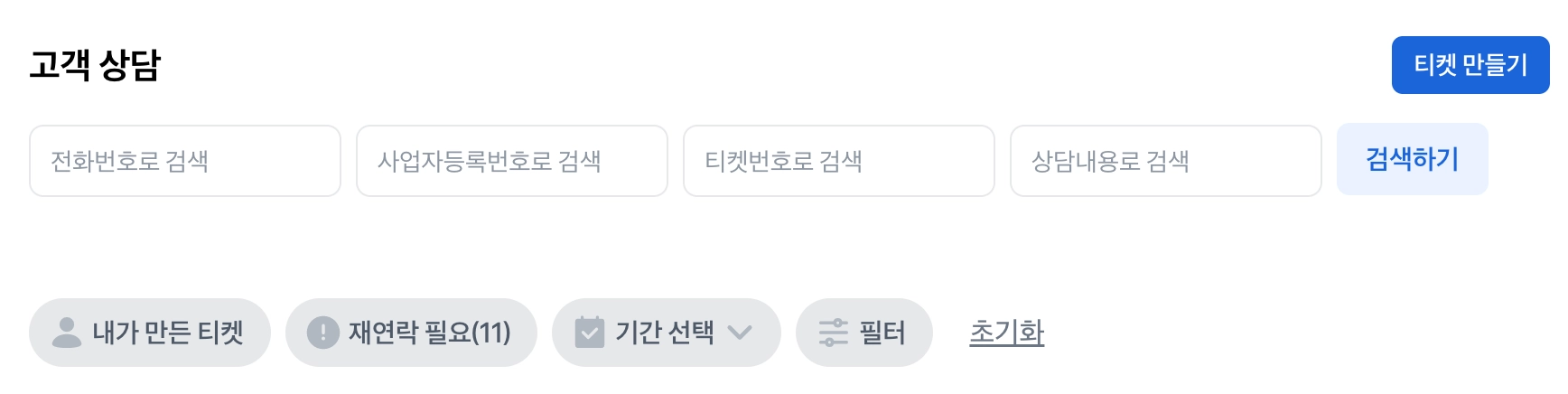Click calendar check icon in 기간 선택 chip

point(590,333)
